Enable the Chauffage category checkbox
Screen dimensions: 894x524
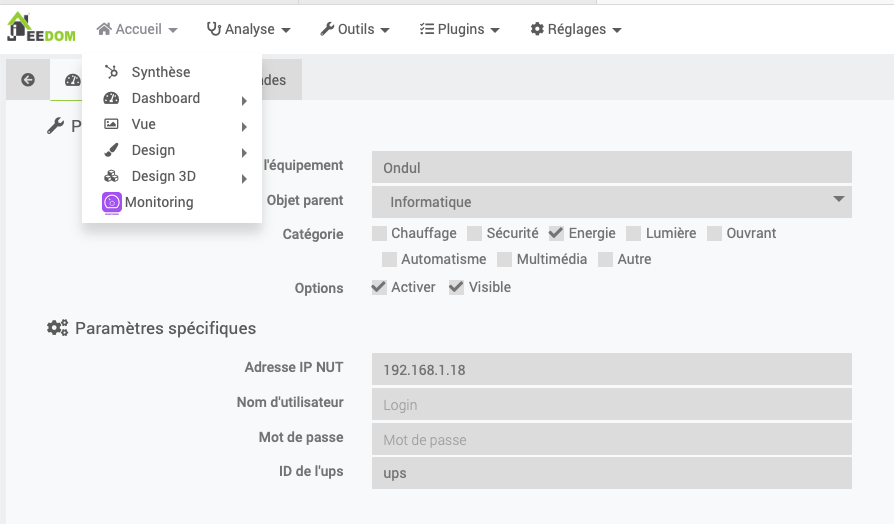(x=380, y=233)
